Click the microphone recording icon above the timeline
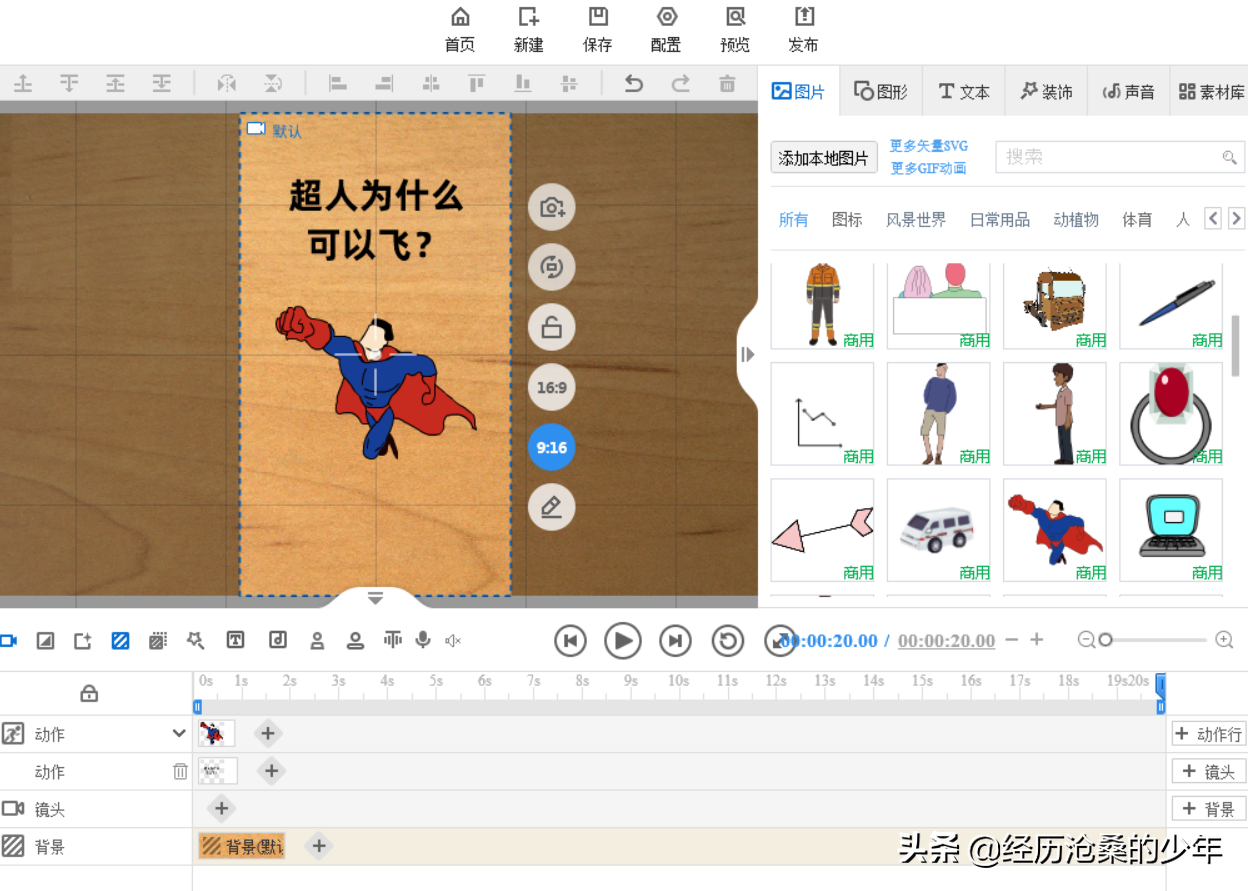The image size is (1248, 891). click(423, 640)
